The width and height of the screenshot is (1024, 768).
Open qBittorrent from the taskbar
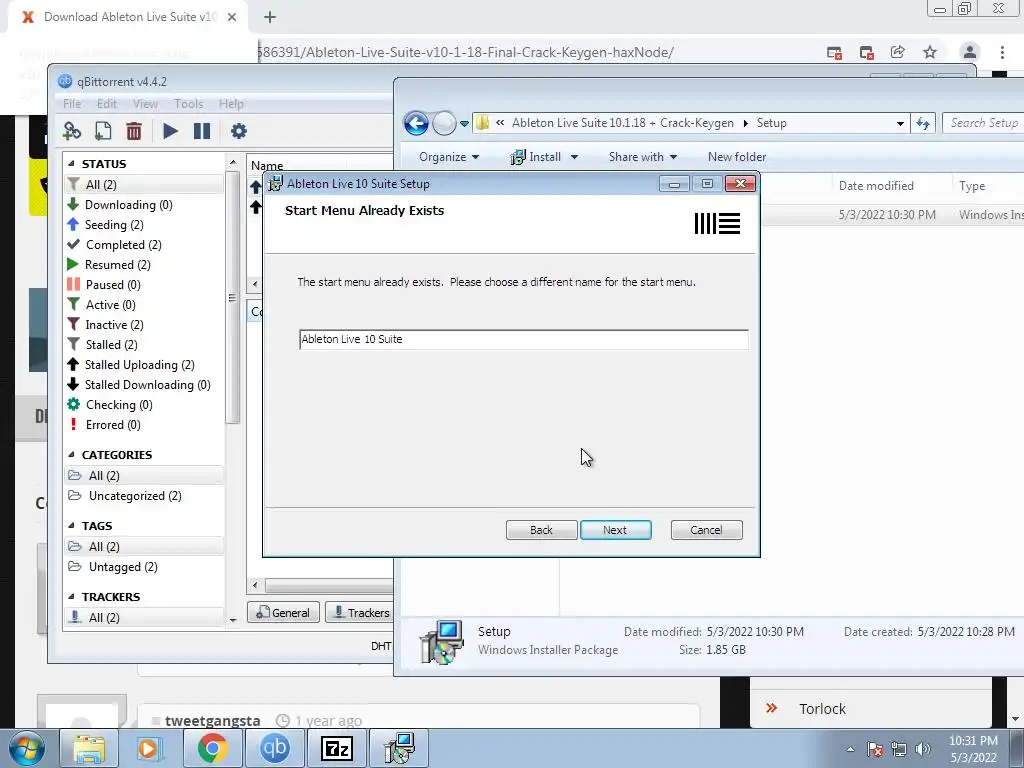pyautogui.click(x=274, y=748)
